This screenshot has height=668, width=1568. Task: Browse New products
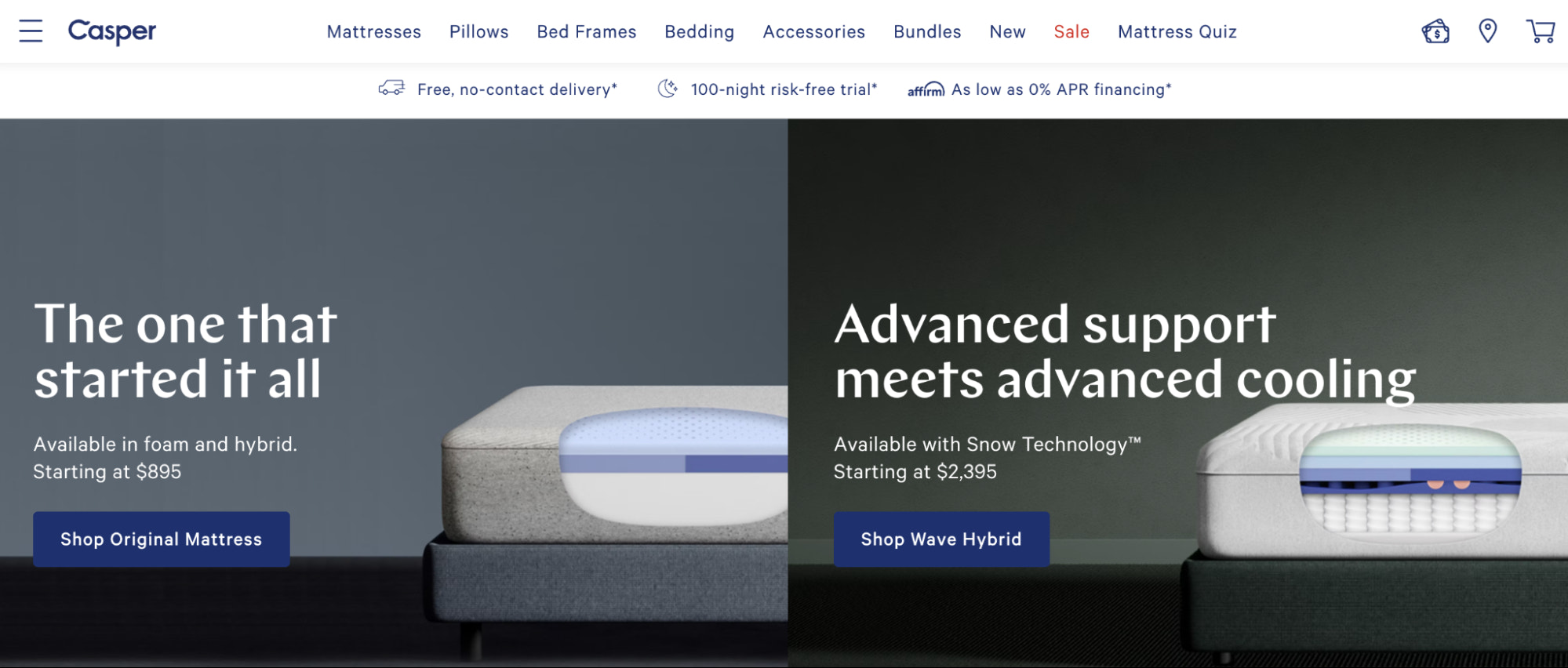[x=1007, y=32]
